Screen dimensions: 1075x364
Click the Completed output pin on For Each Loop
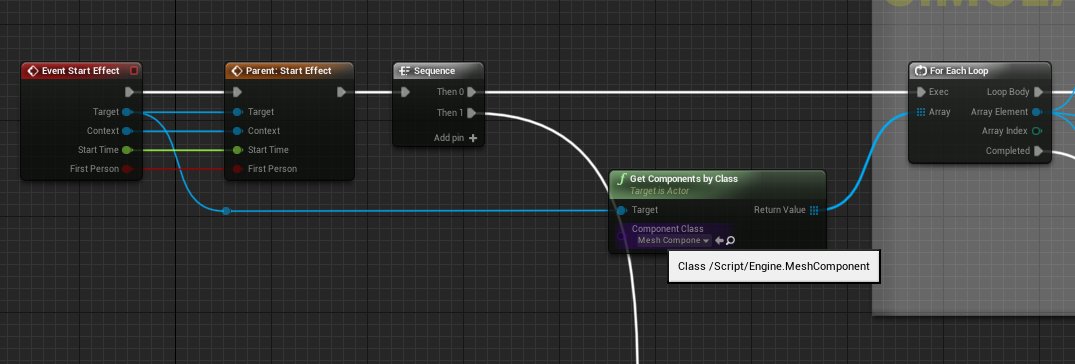[1039, 151]
